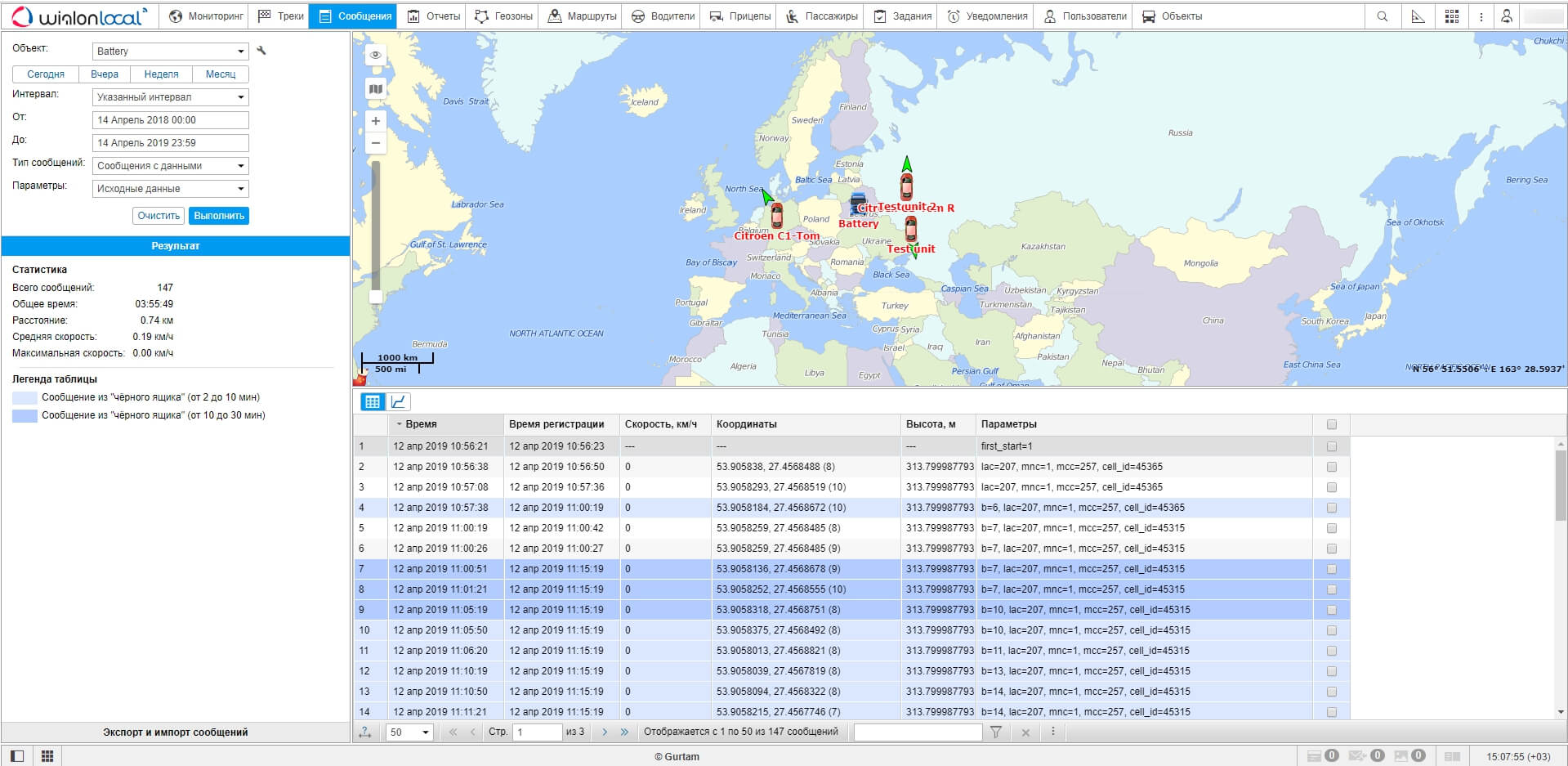Tick the checkbox for message row 2
Image resolution: width=1568 pixels, height=766 pixels.
click(1331, 467)
